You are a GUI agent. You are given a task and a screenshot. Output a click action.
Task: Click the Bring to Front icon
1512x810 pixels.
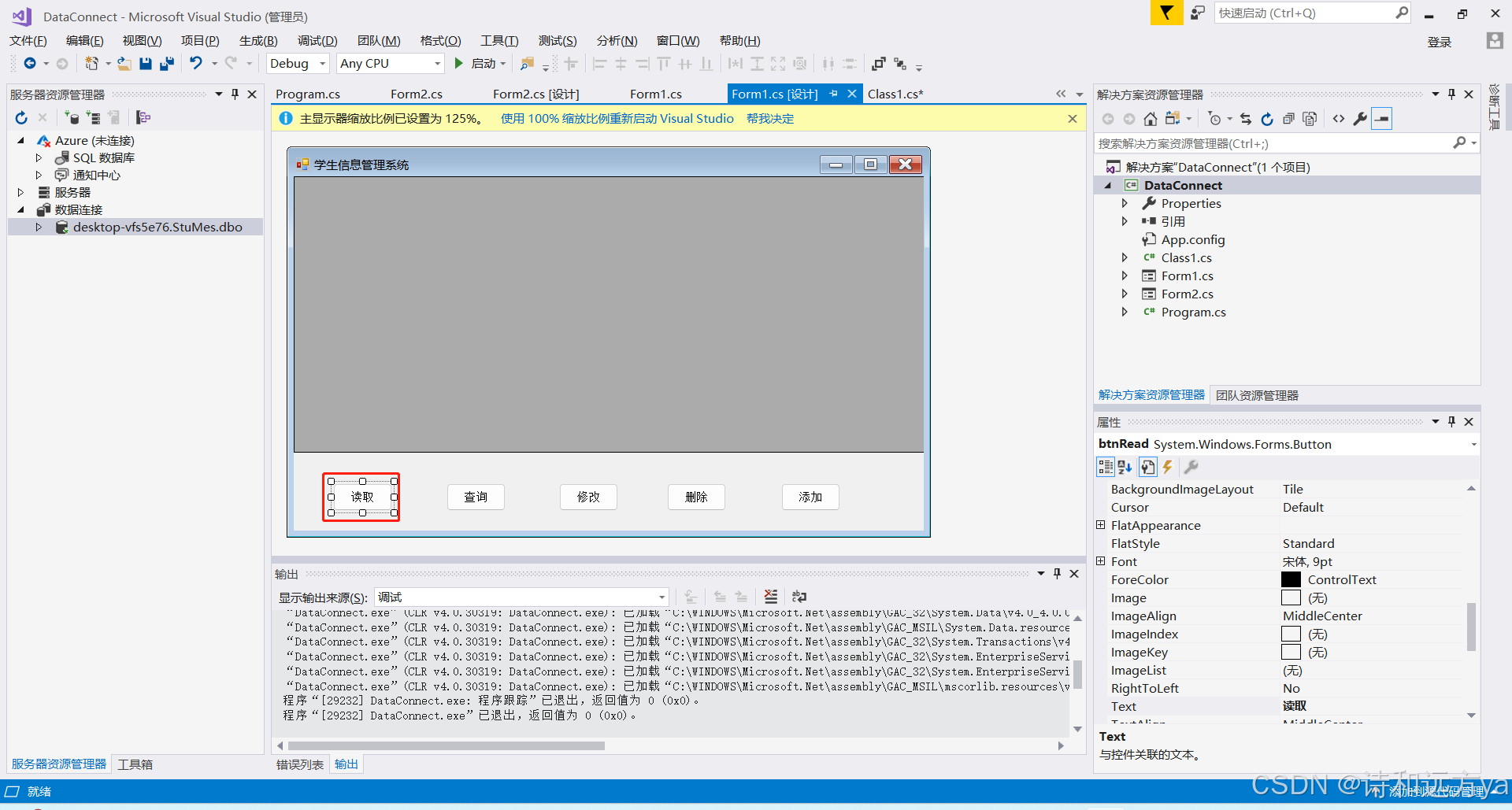click(x=879, y=64)
